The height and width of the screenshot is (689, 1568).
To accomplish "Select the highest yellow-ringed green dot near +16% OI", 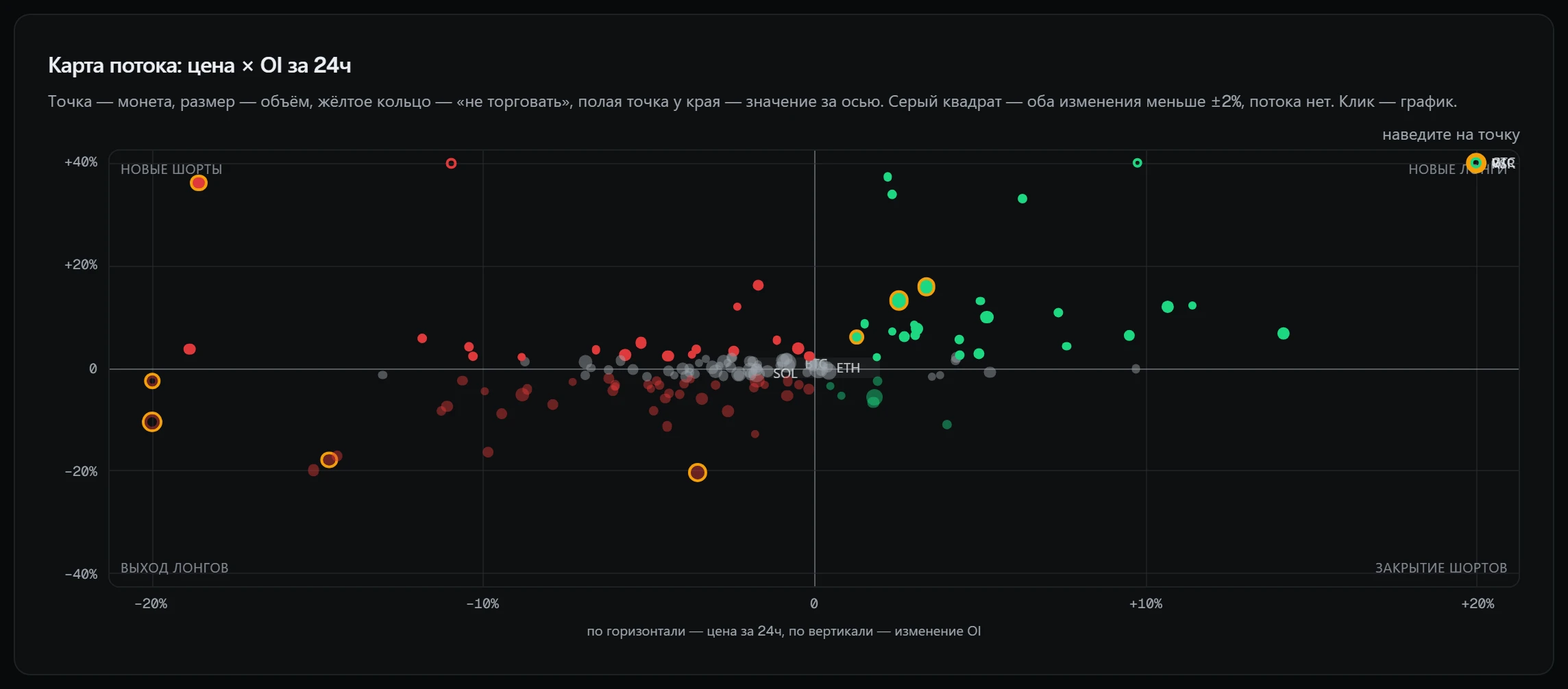I will tap(927, 287).
